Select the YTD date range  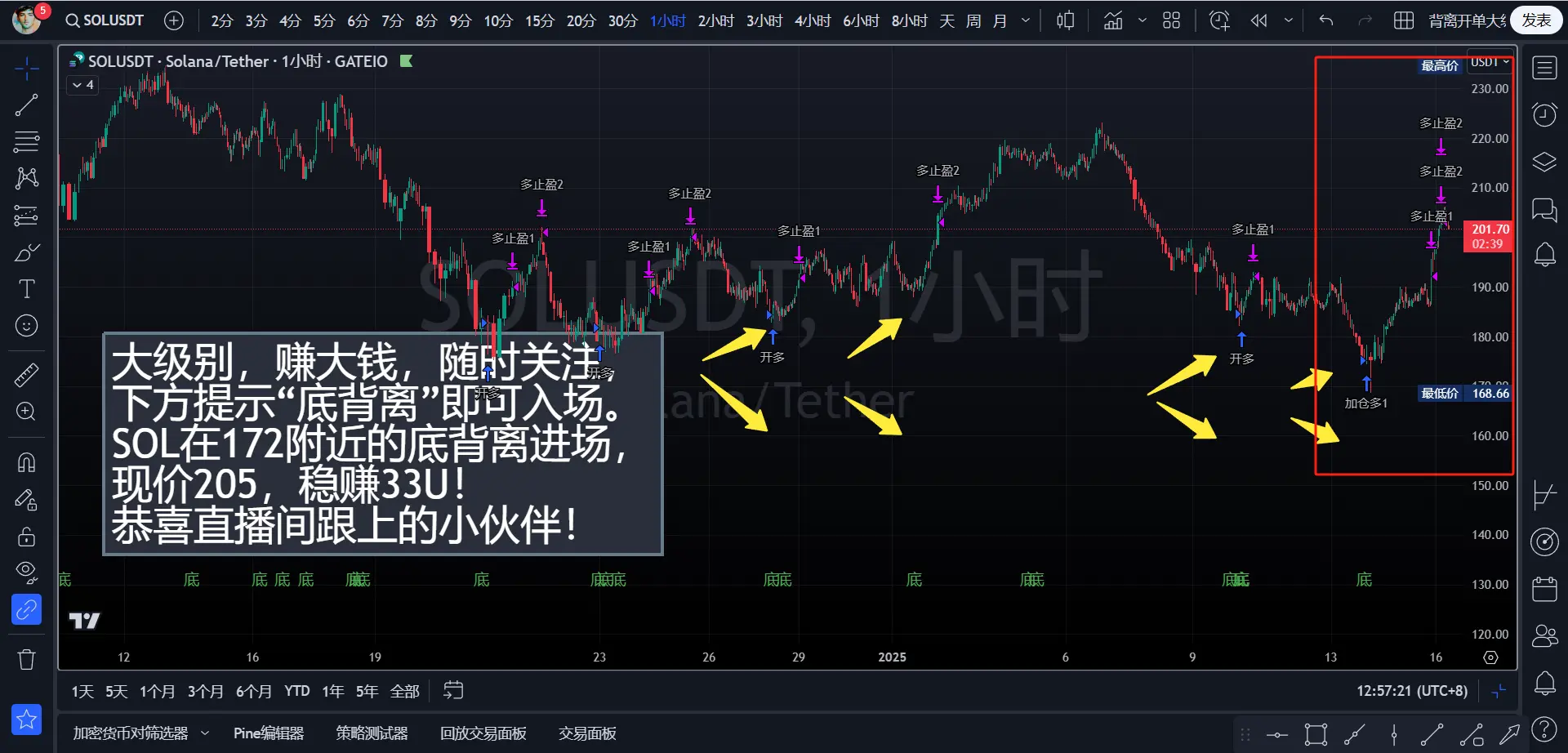(x=296, y=691)
